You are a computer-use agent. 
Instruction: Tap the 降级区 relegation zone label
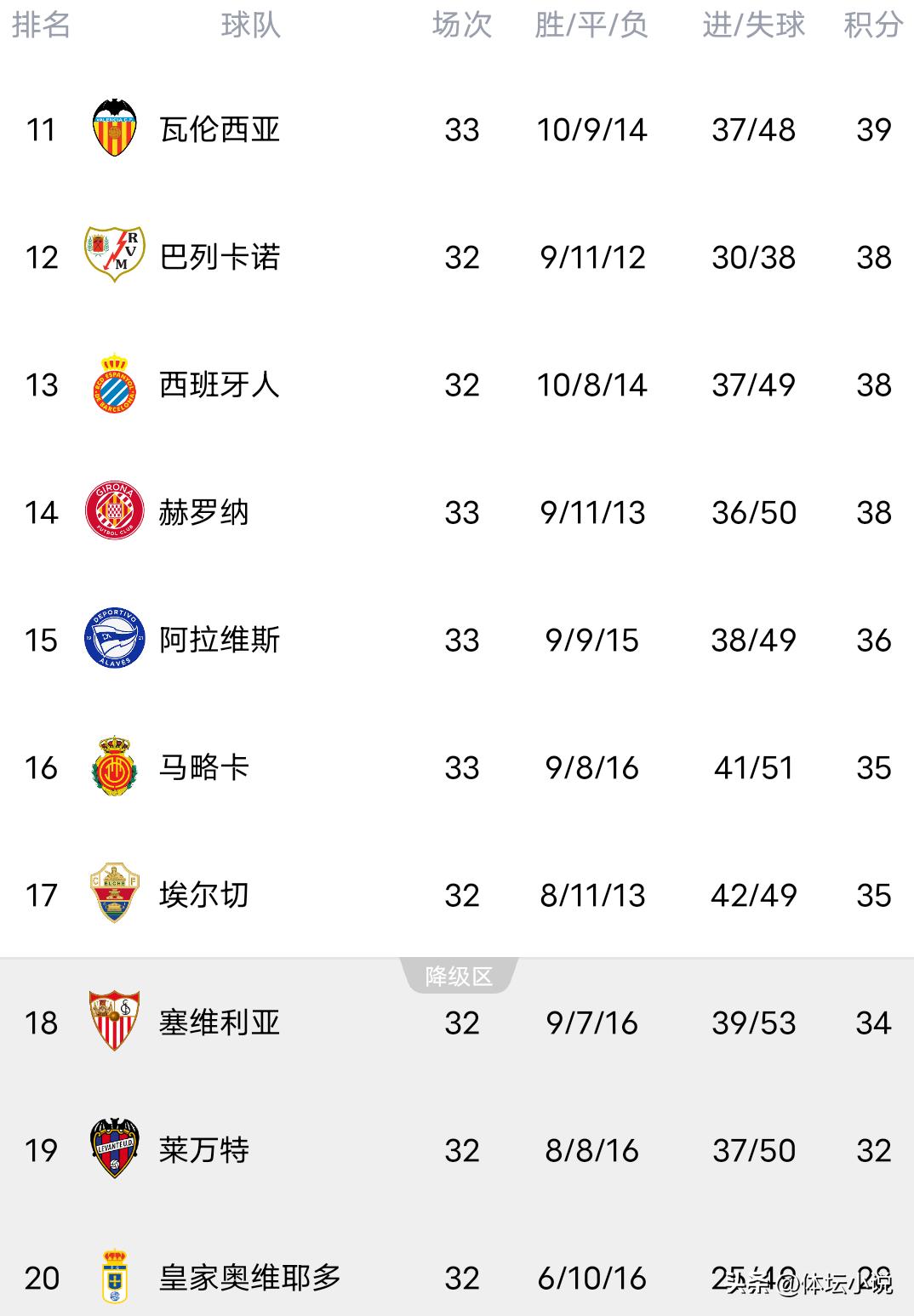pyautogui.click(x=459, y=977)
